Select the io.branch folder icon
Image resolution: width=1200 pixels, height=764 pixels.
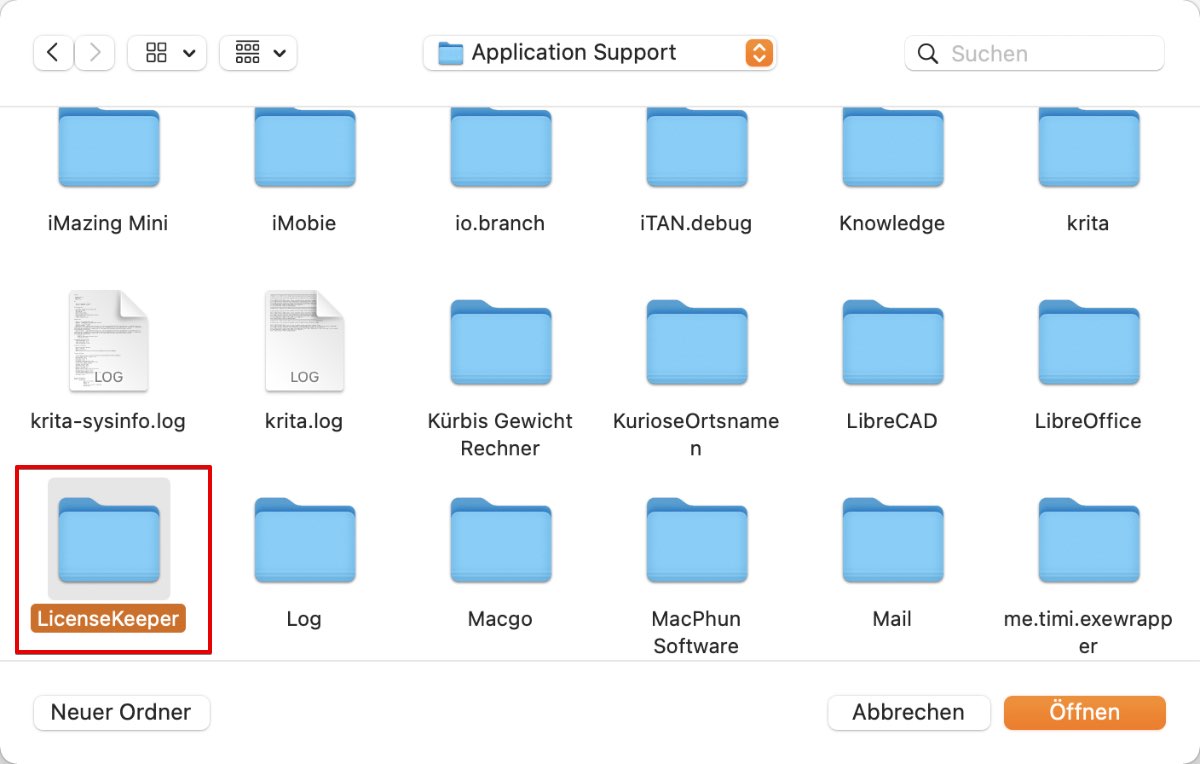click(500, 148)
